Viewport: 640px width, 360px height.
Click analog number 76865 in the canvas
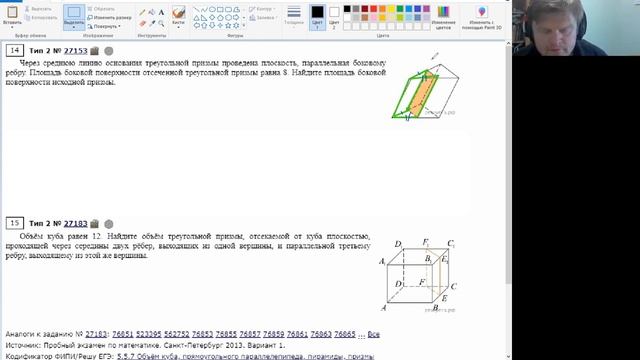click(345, 334)
